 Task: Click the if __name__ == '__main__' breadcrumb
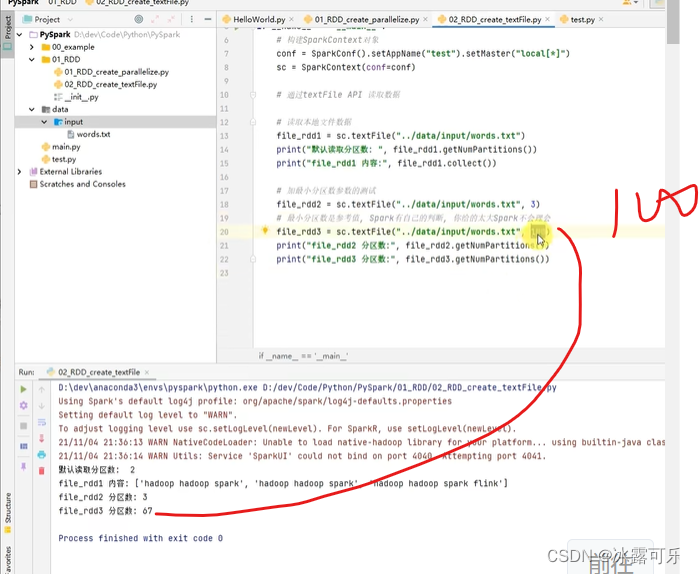303,356
